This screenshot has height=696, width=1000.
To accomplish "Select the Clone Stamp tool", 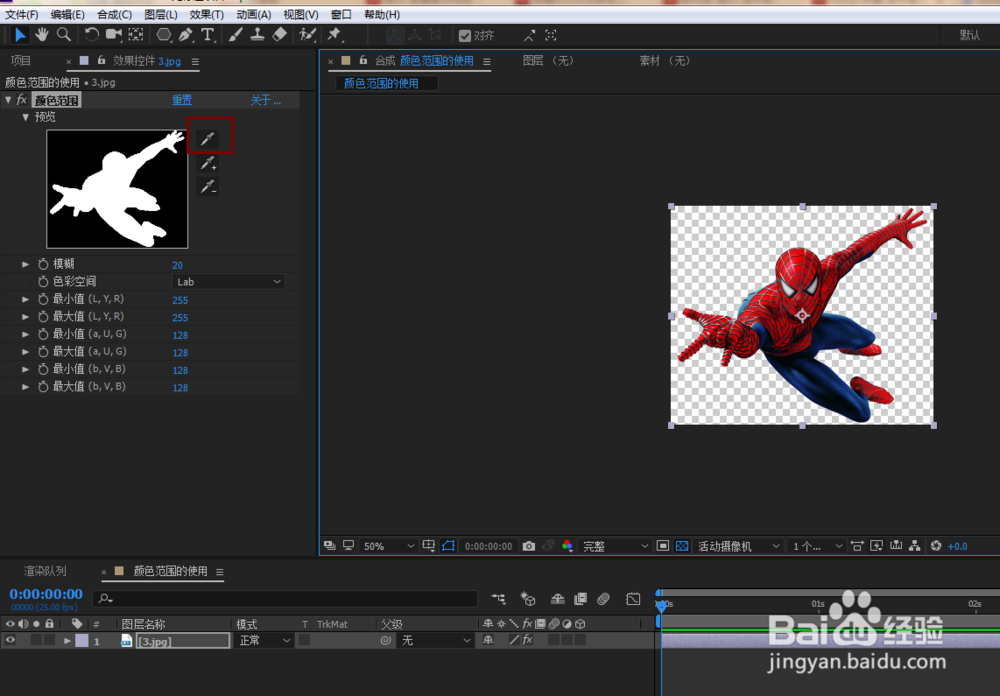I will [x=257, y=34].
